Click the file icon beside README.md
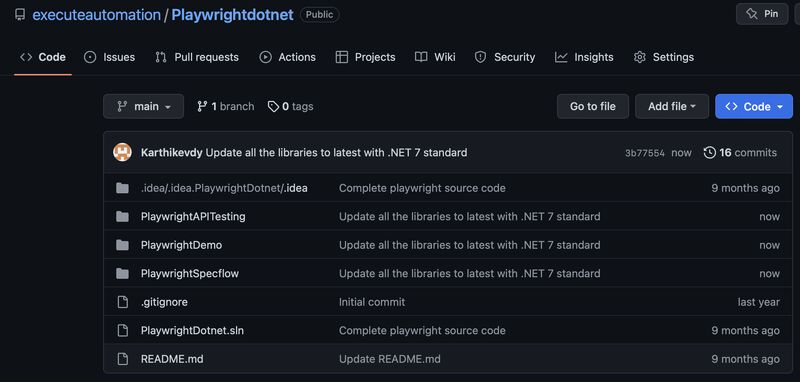The height and width of the screenshot is (382, 800). (x=122, y=359)
